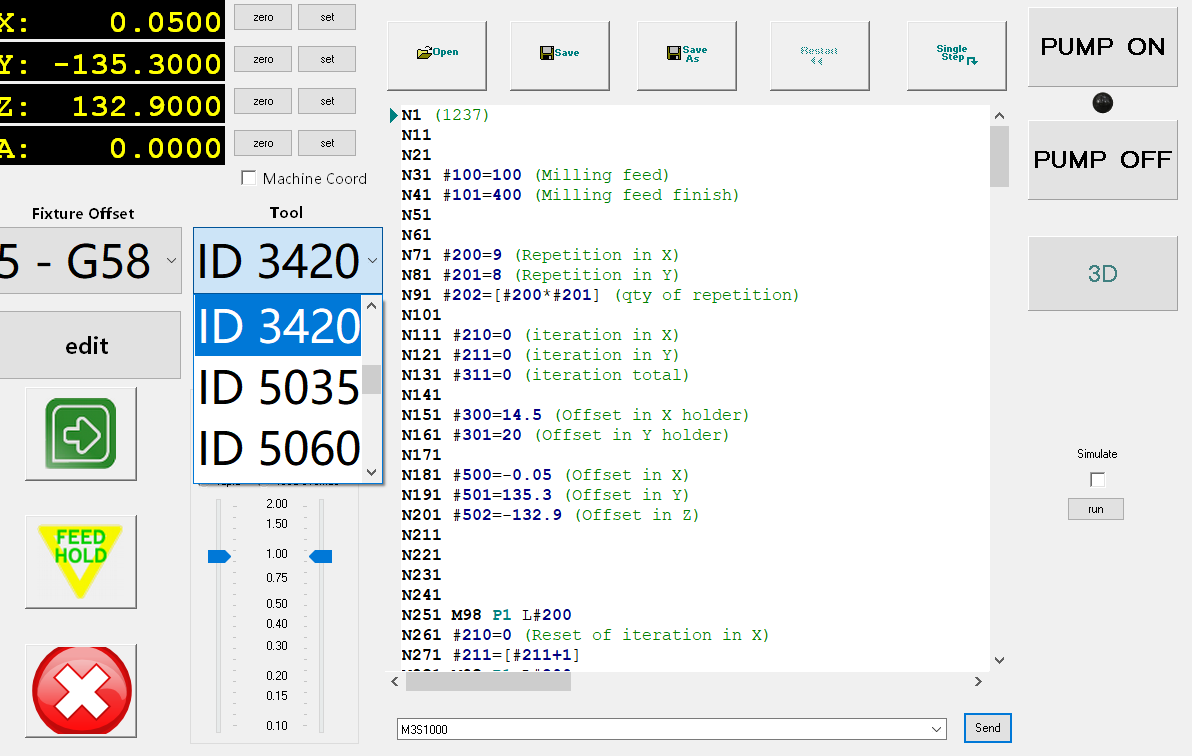Open the 3D view button
The height and width of the screenshot is (756, 1192).
coord(1102,274)
